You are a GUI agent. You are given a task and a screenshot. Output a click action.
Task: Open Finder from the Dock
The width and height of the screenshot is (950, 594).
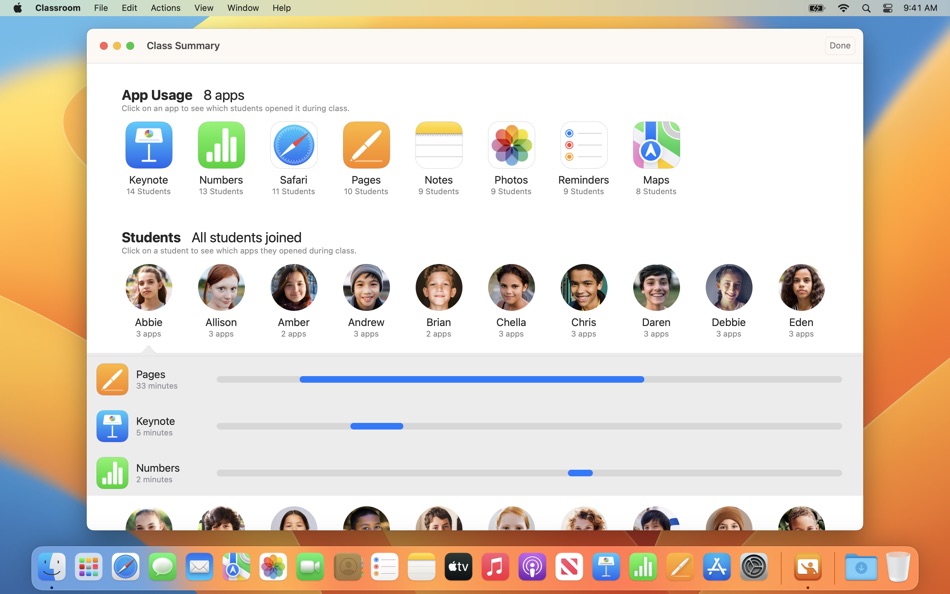(51, 567)
